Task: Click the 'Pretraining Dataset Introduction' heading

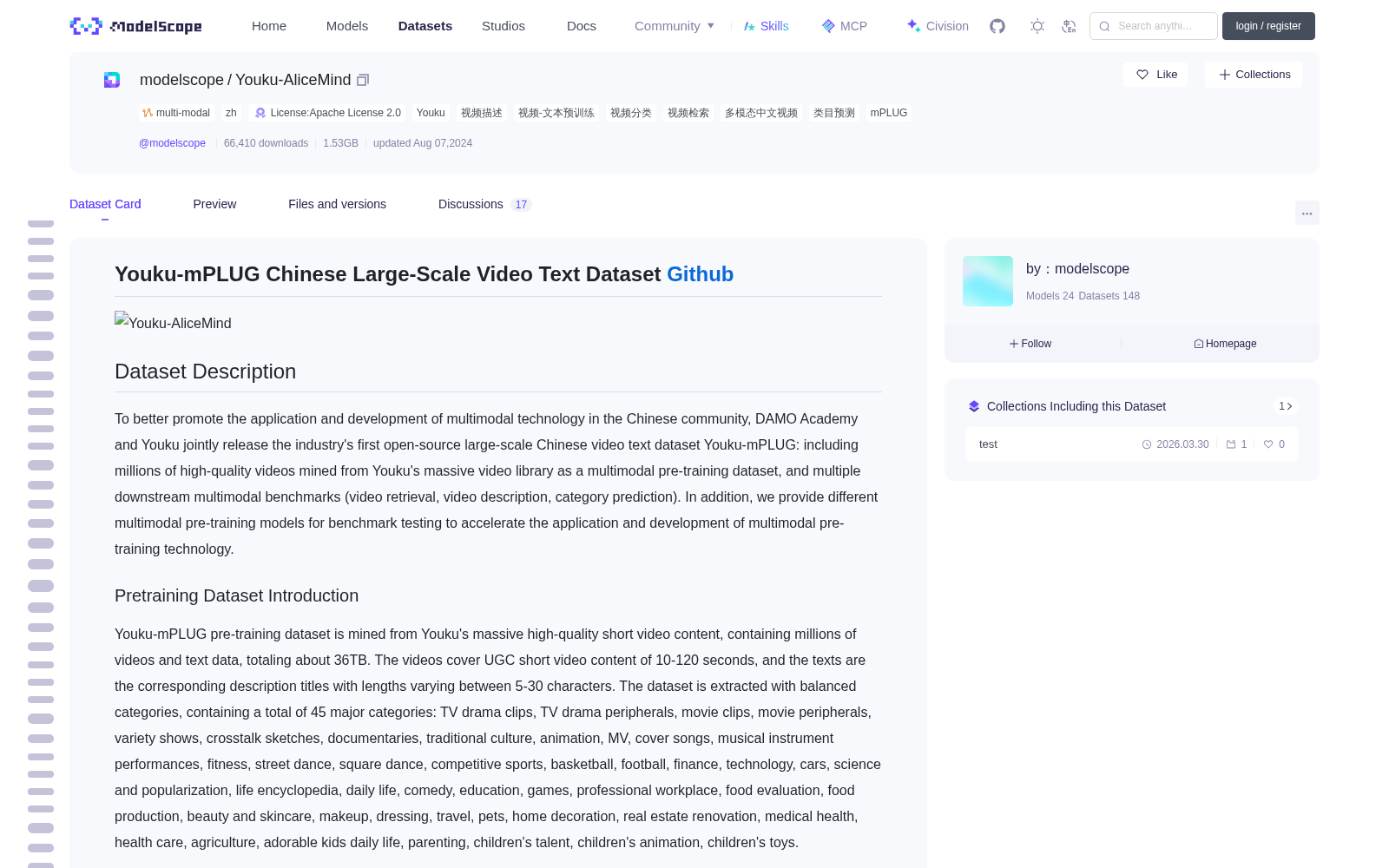Action: pos(236,595)
